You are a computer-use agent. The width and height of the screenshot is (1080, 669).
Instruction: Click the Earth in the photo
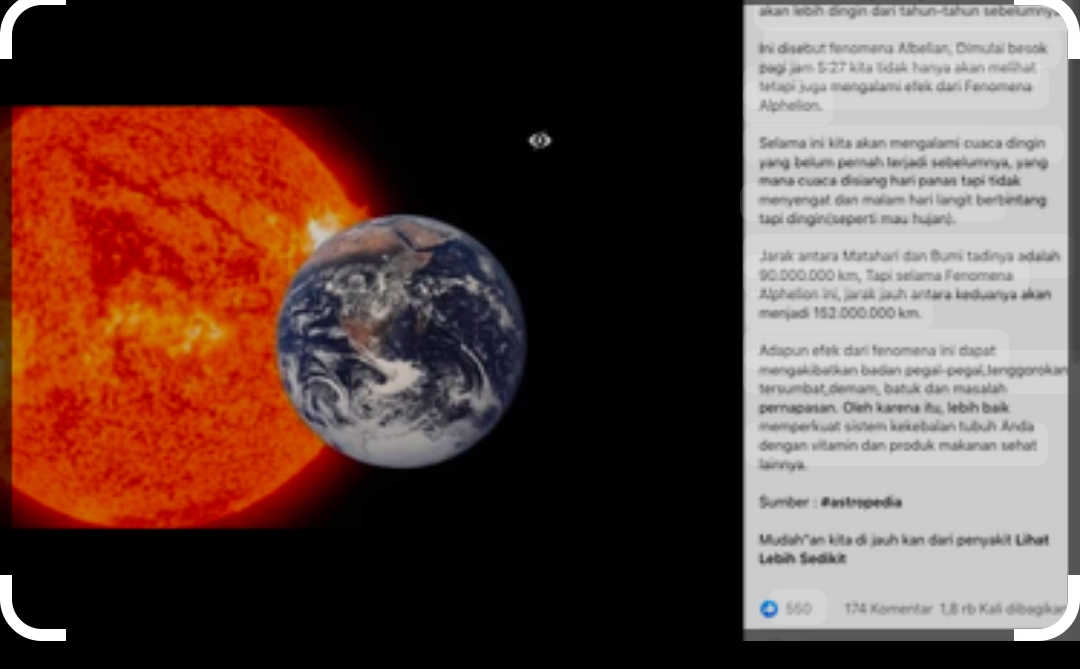click(x=401, y=342)
